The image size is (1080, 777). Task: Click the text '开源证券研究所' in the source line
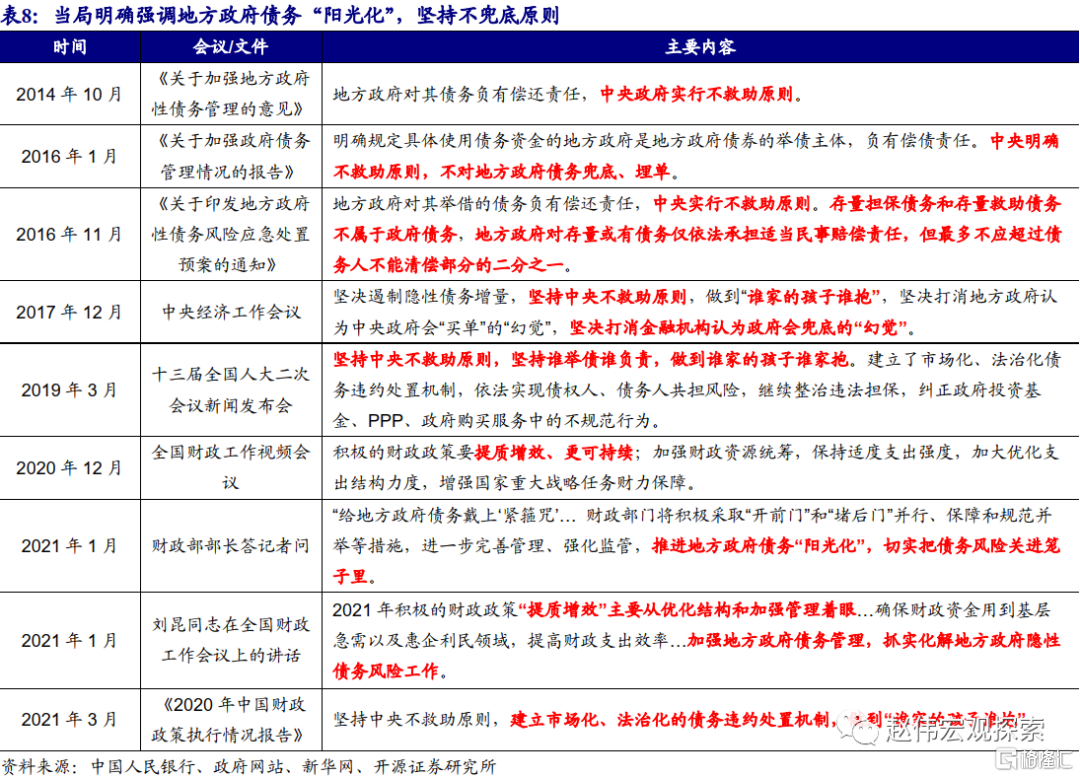tap(435, 767)
